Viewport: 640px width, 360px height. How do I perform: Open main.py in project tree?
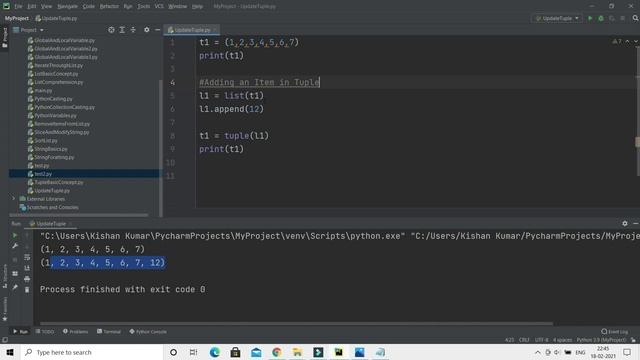coord(43,91)
